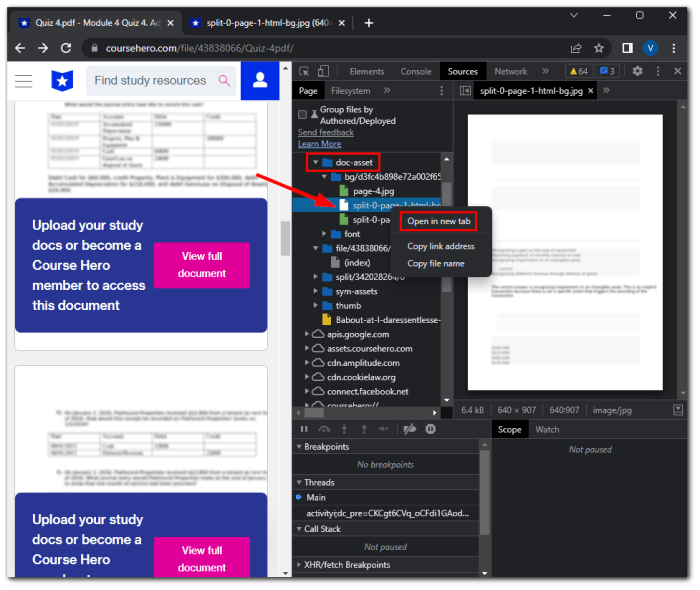Collapse the doc-asset folder
The height and width of the screenshot is (590, 700).
[315, 162]
